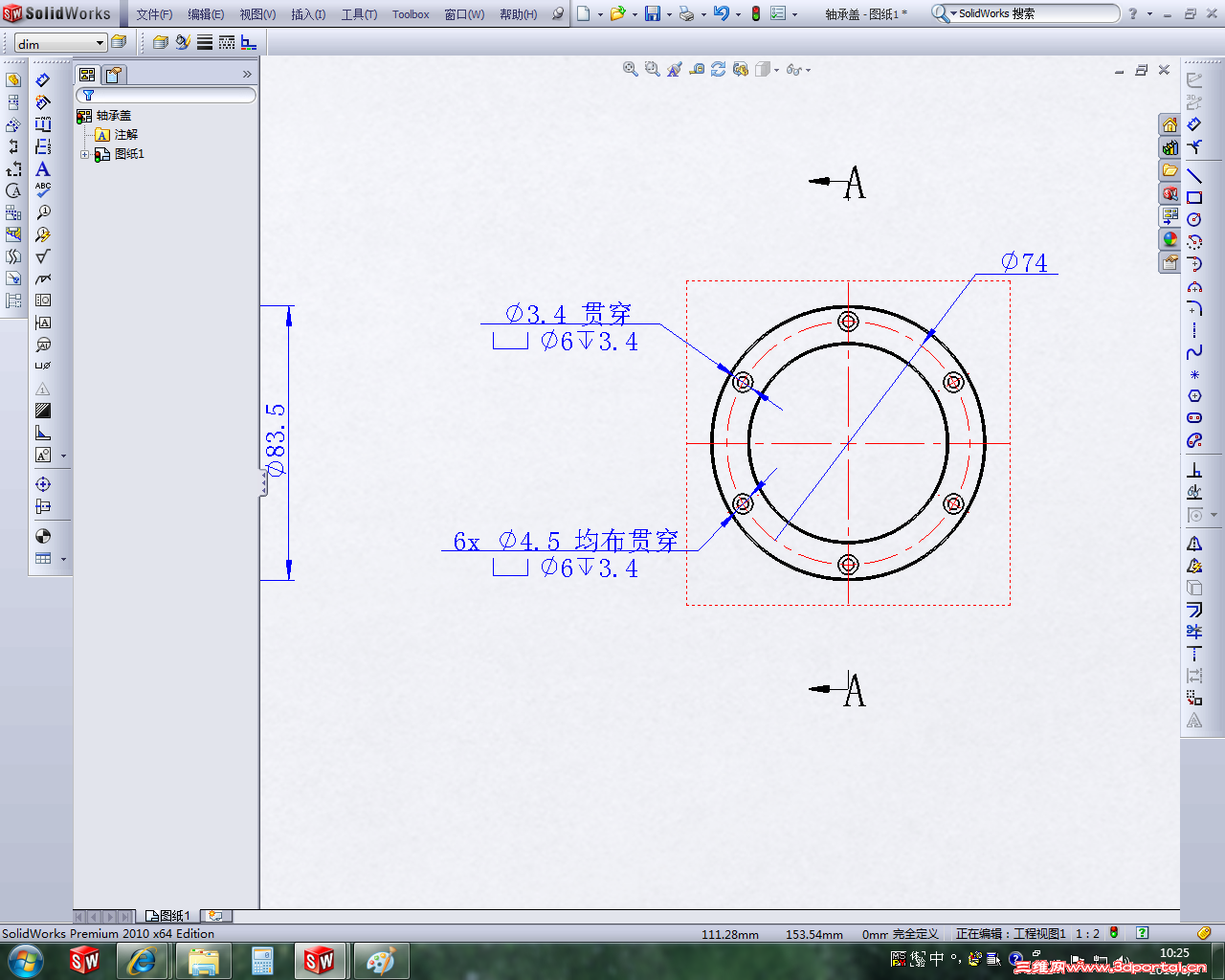The height and width of the screenshot is (980, 1225).
Task: Click the Line Style tool icon
Action: [227, 42]
